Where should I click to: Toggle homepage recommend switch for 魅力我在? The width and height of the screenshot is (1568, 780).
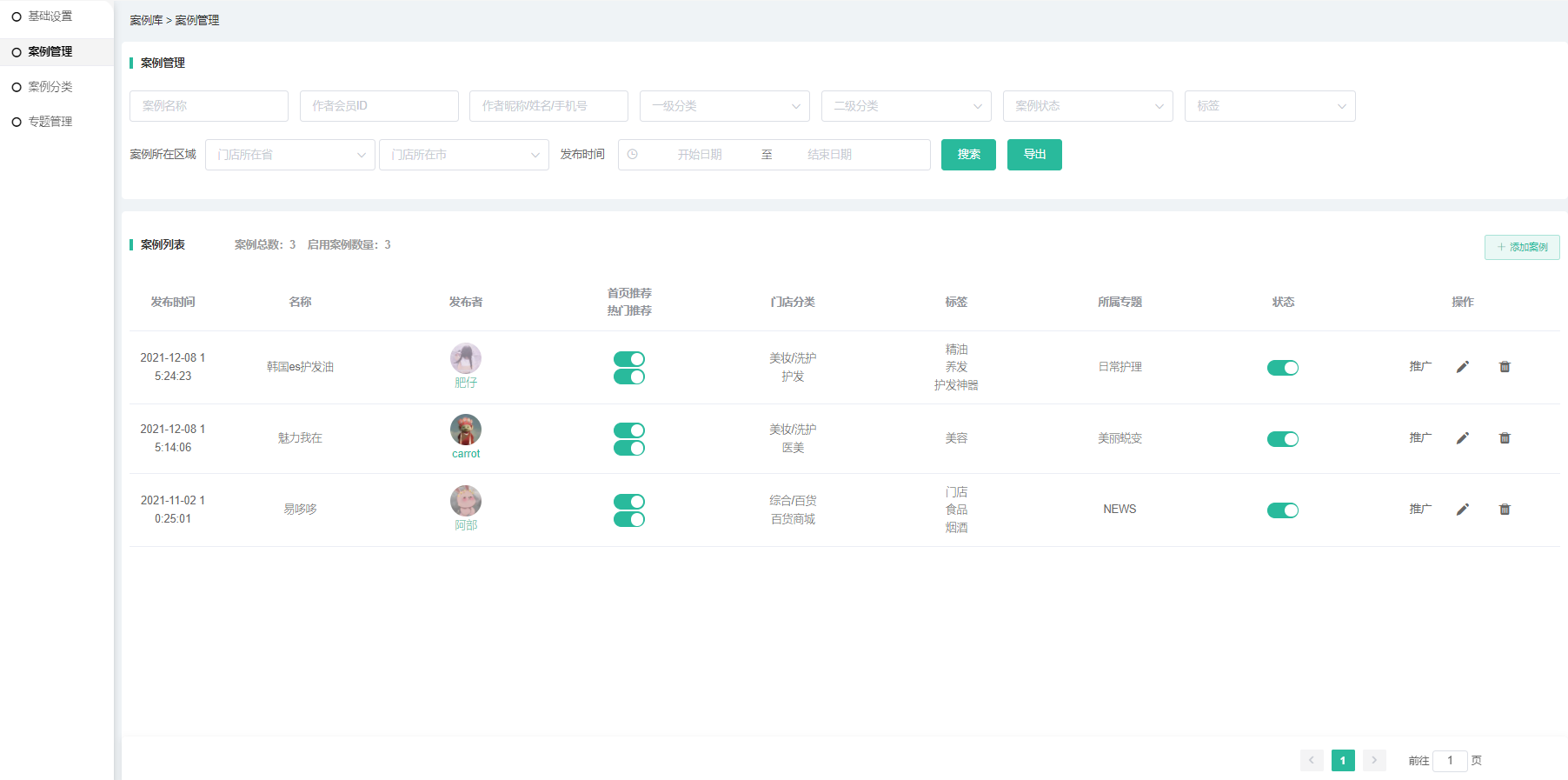tap(628, 430)
